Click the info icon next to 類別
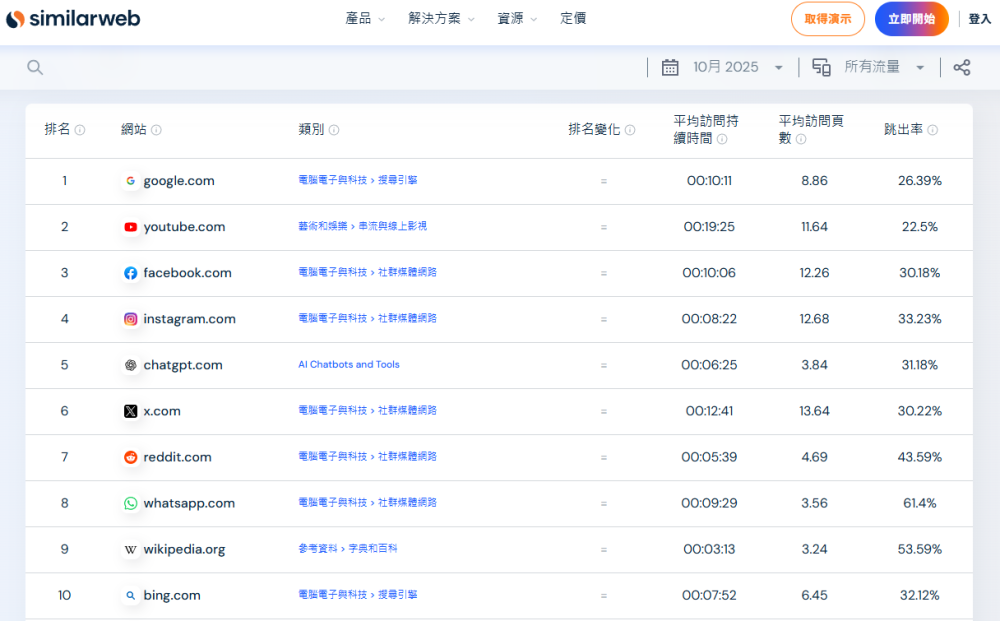The width and height of the screenshot is (1000, 621). pos(334,130)
